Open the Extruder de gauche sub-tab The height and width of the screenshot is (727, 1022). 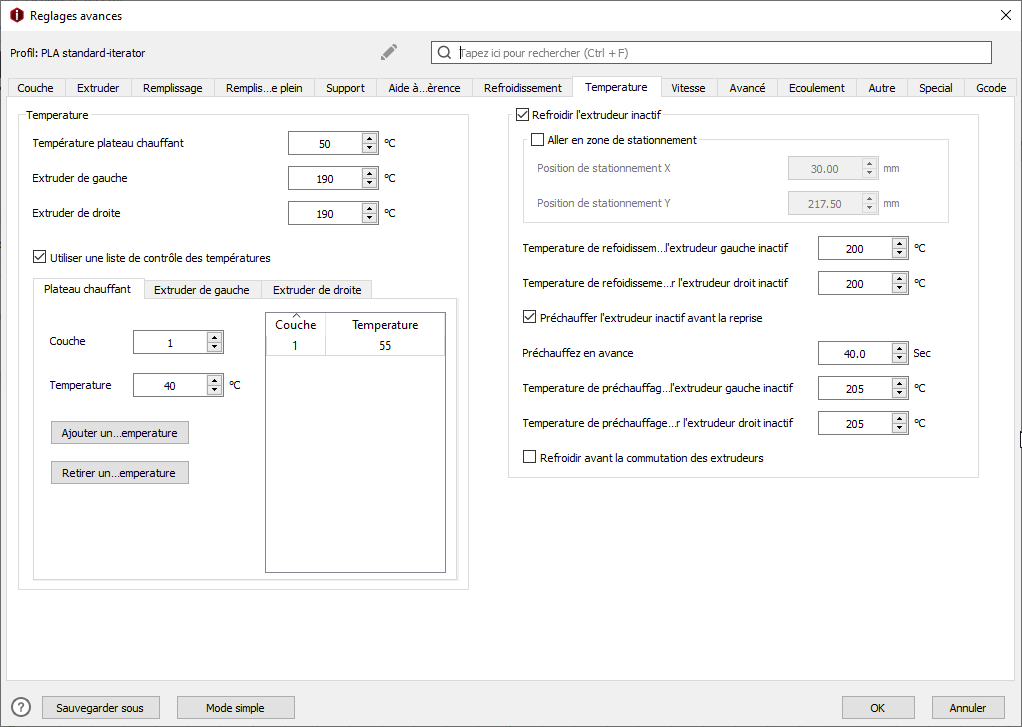click(x=201, y=289)
